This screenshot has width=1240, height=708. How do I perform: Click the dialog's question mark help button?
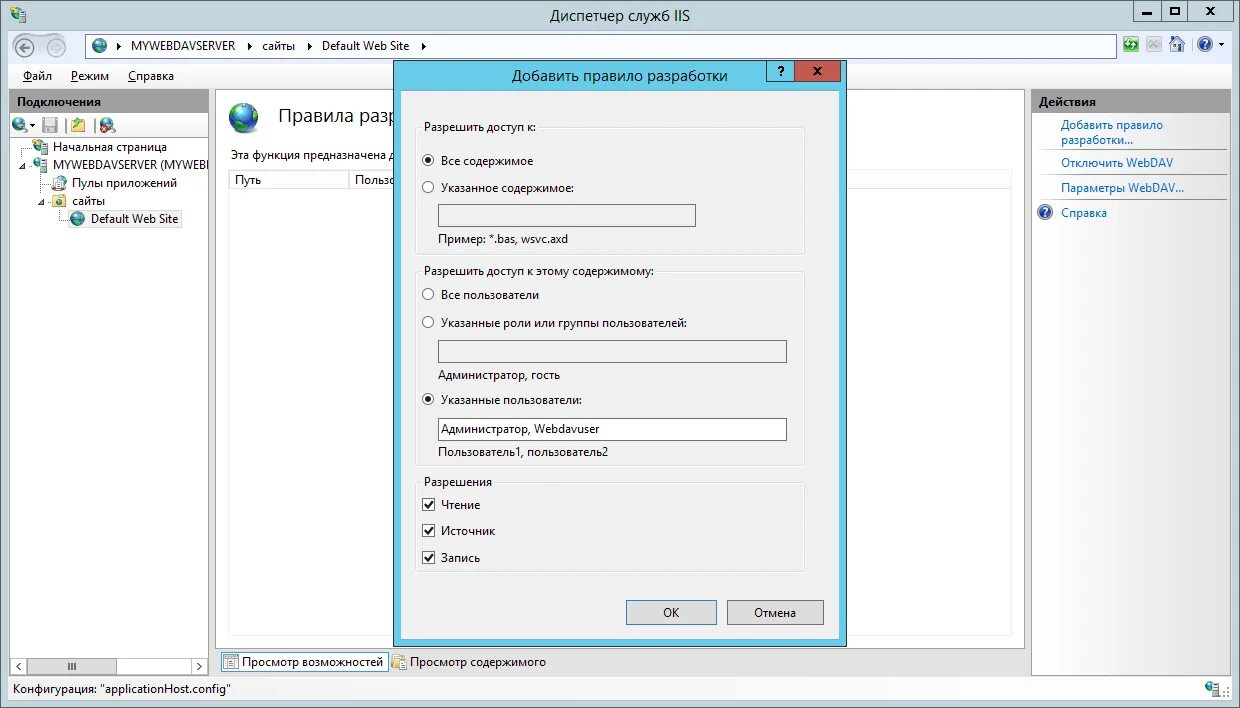tap(780, 71)
